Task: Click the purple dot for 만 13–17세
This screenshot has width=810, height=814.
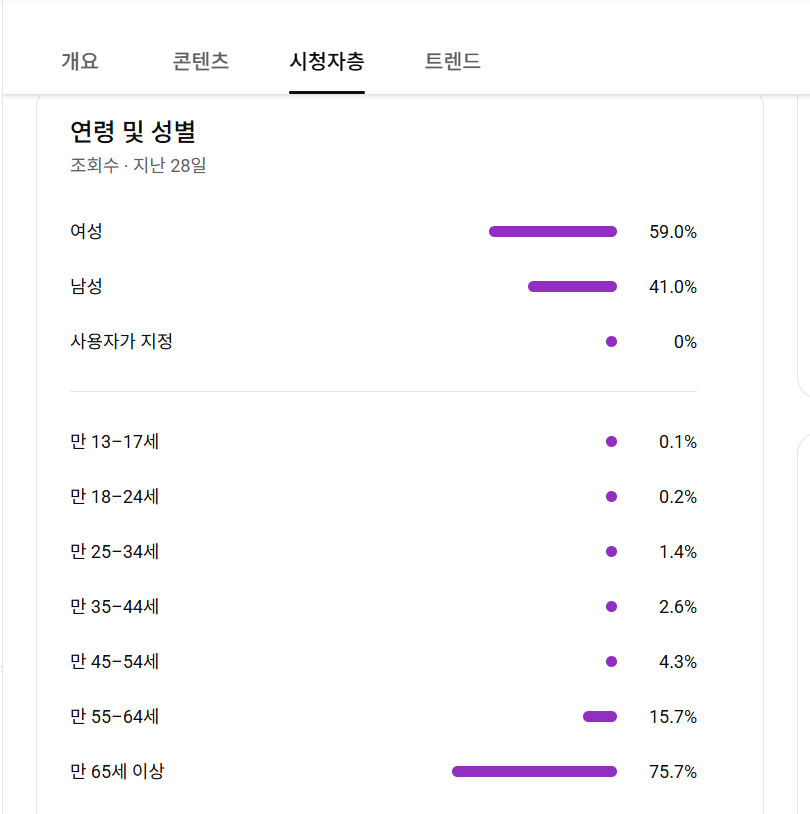Action: [611, 442]
